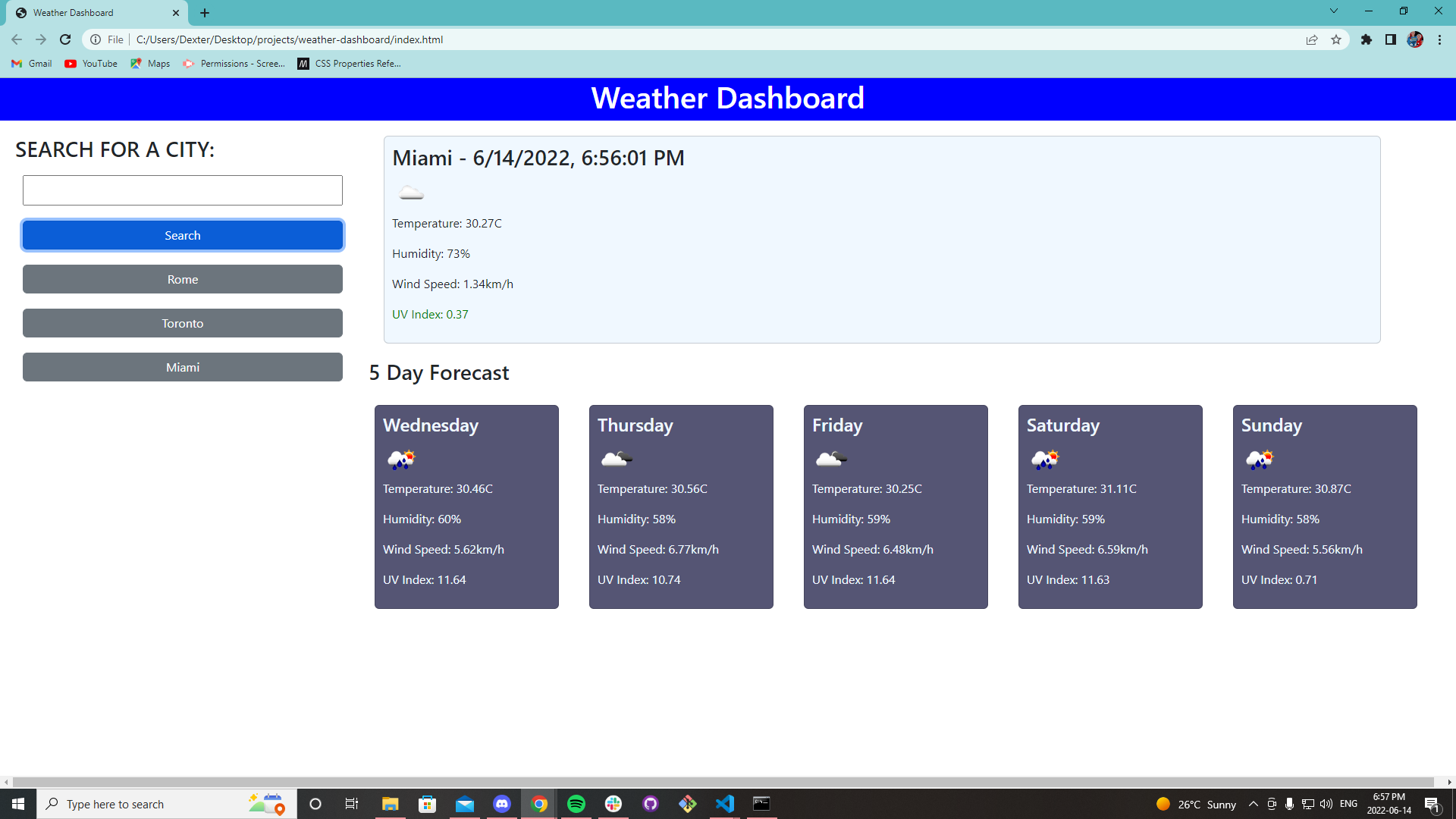Click the tab search chevron near window controls
Image resolution: width=1456 pixels, height=819 pixels.
pos(1333,11)
